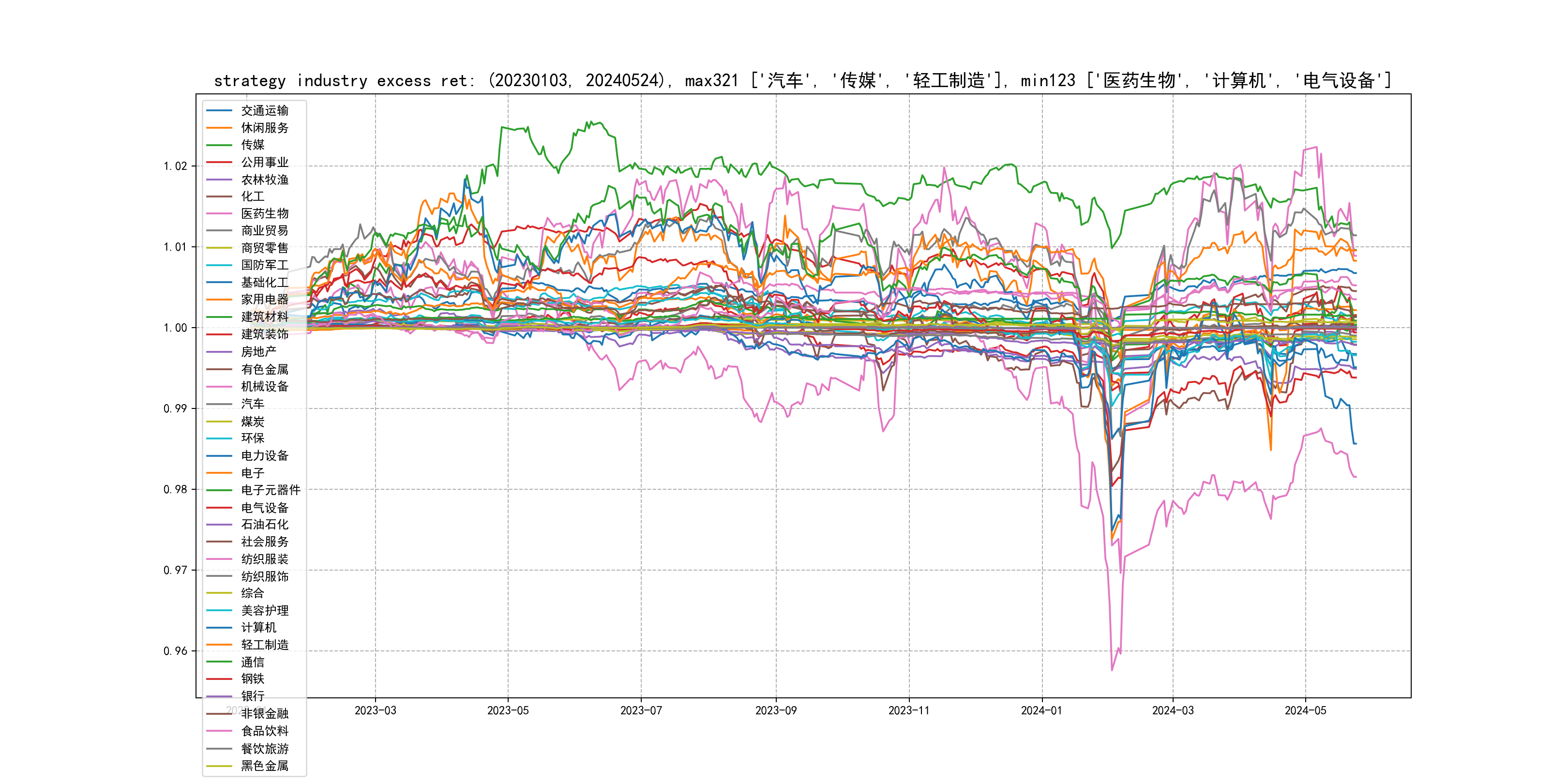
Task: Click the 房地产 purple line swatch
Action: tap(219, 352)
